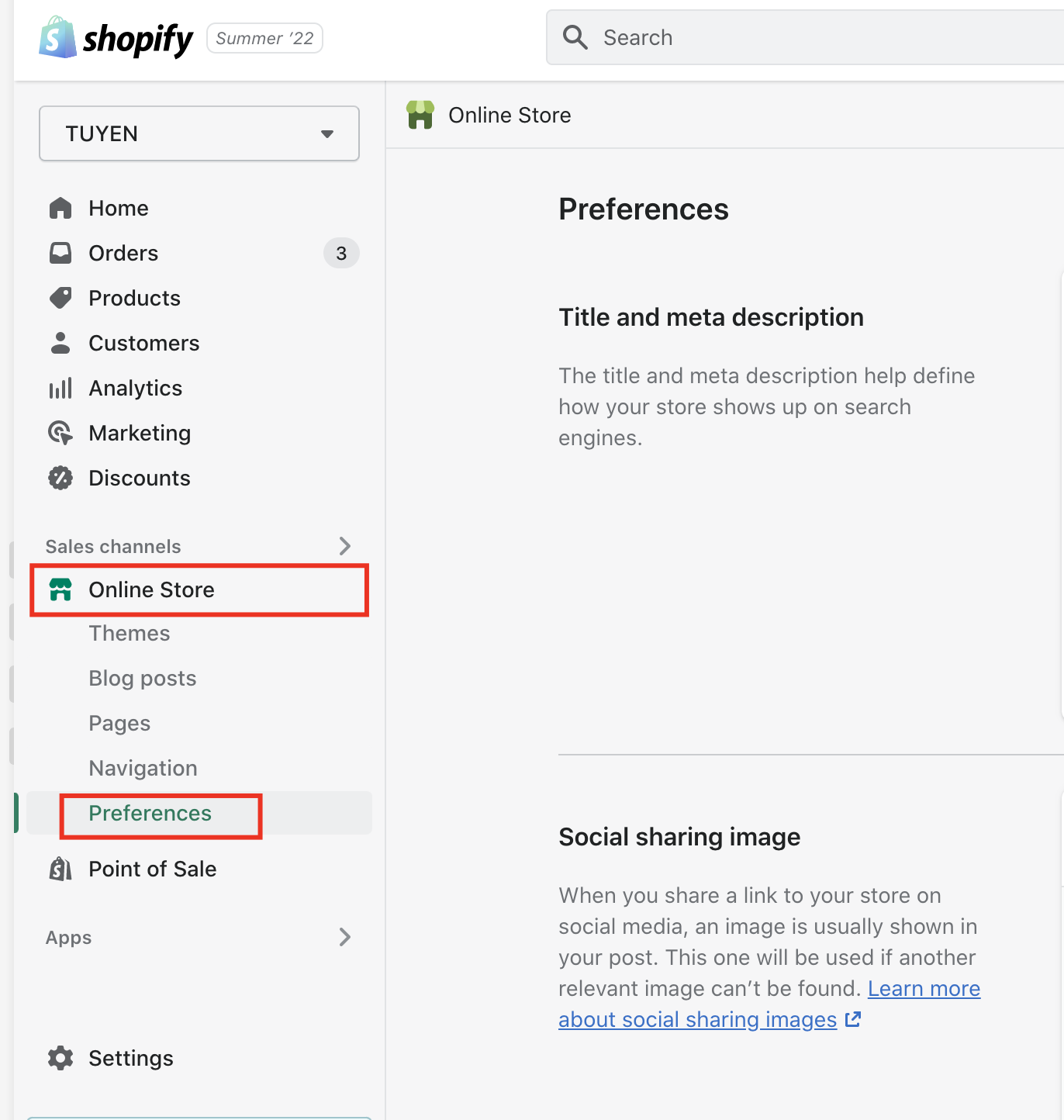This screenshot has width=1064, height=1120.
Task: Click the Discounts percent badge icon
Action: click(x=60, y=478)
